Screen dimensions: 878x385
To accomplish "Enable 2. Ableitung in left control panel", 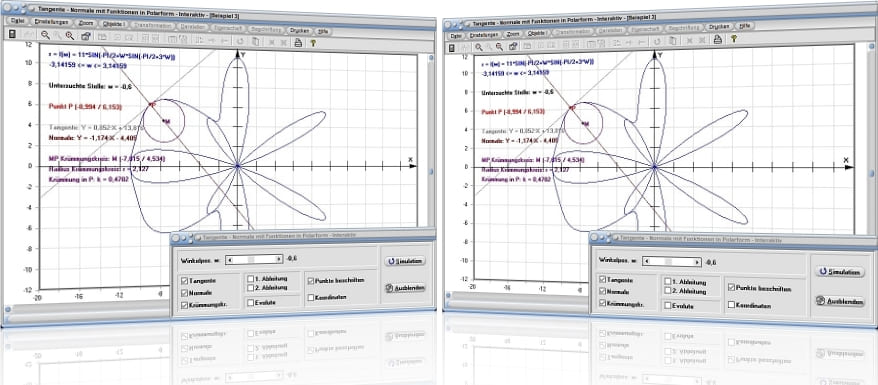I will pyautogui.click(x=250, y=287).
